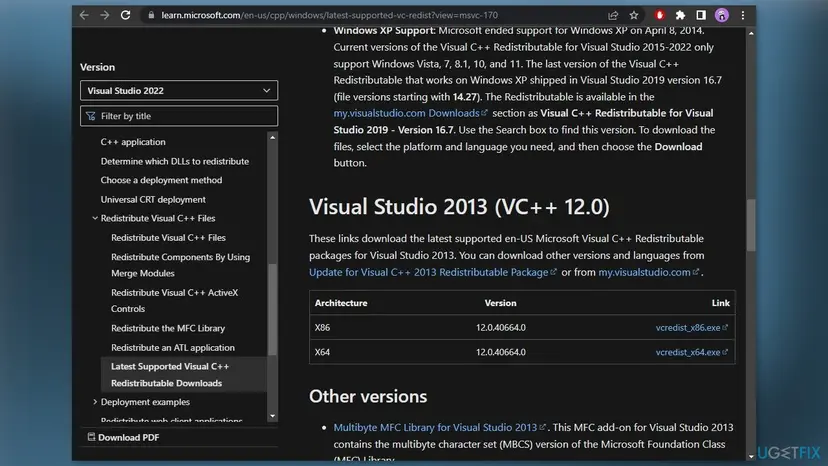Open Choose a deployment method
The height and width of the screenshot is (466, 828).
pos(162,180)
